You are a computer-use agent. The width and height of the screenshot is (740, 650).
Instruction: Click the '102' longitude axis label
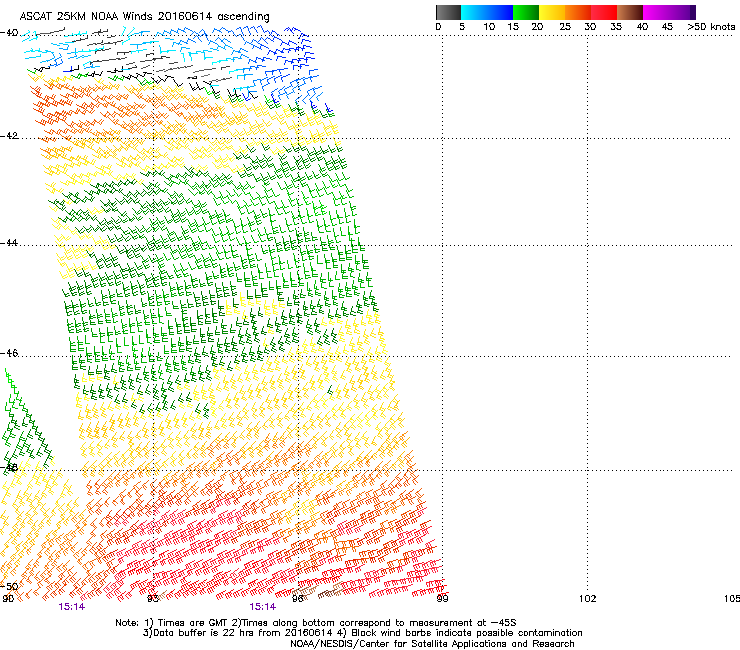[x=588, y=599]
